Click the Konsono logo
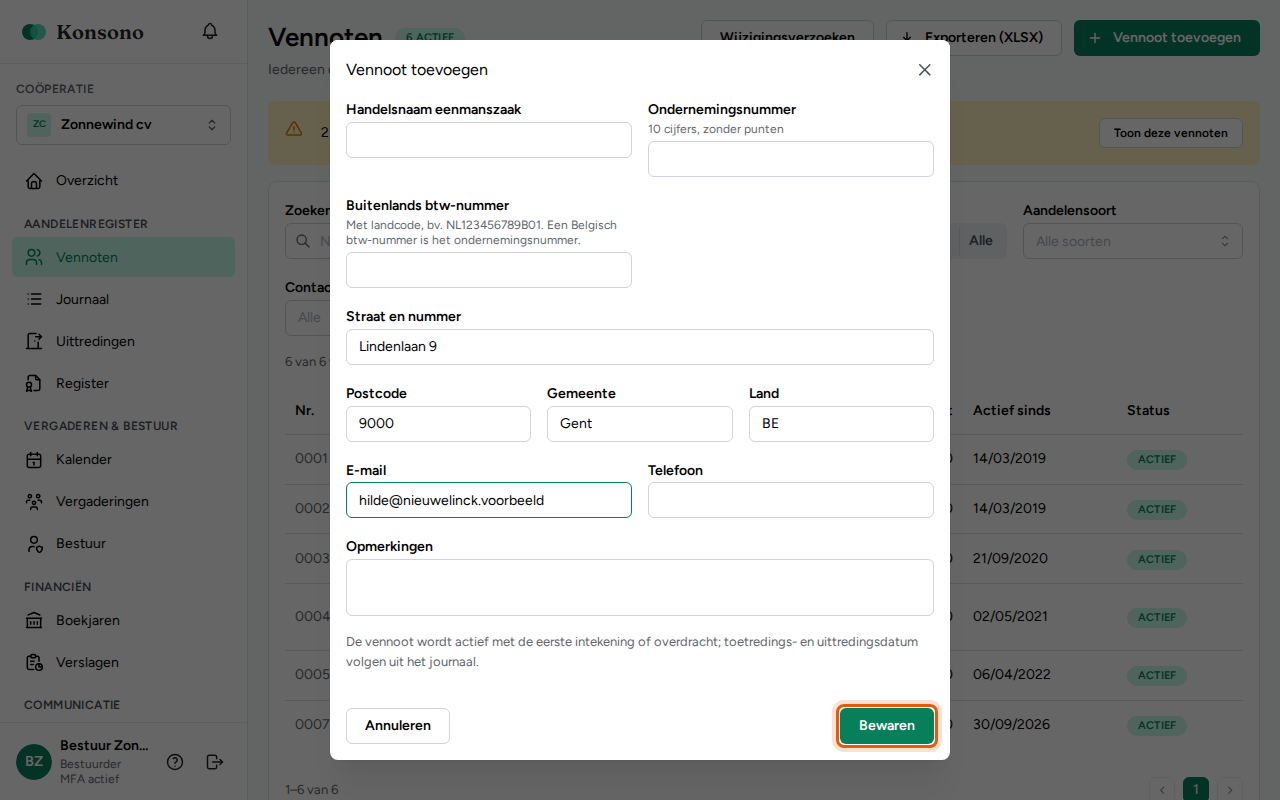Image resolution: width=1280 pixels, height=800 pixels. click(83, 32)
